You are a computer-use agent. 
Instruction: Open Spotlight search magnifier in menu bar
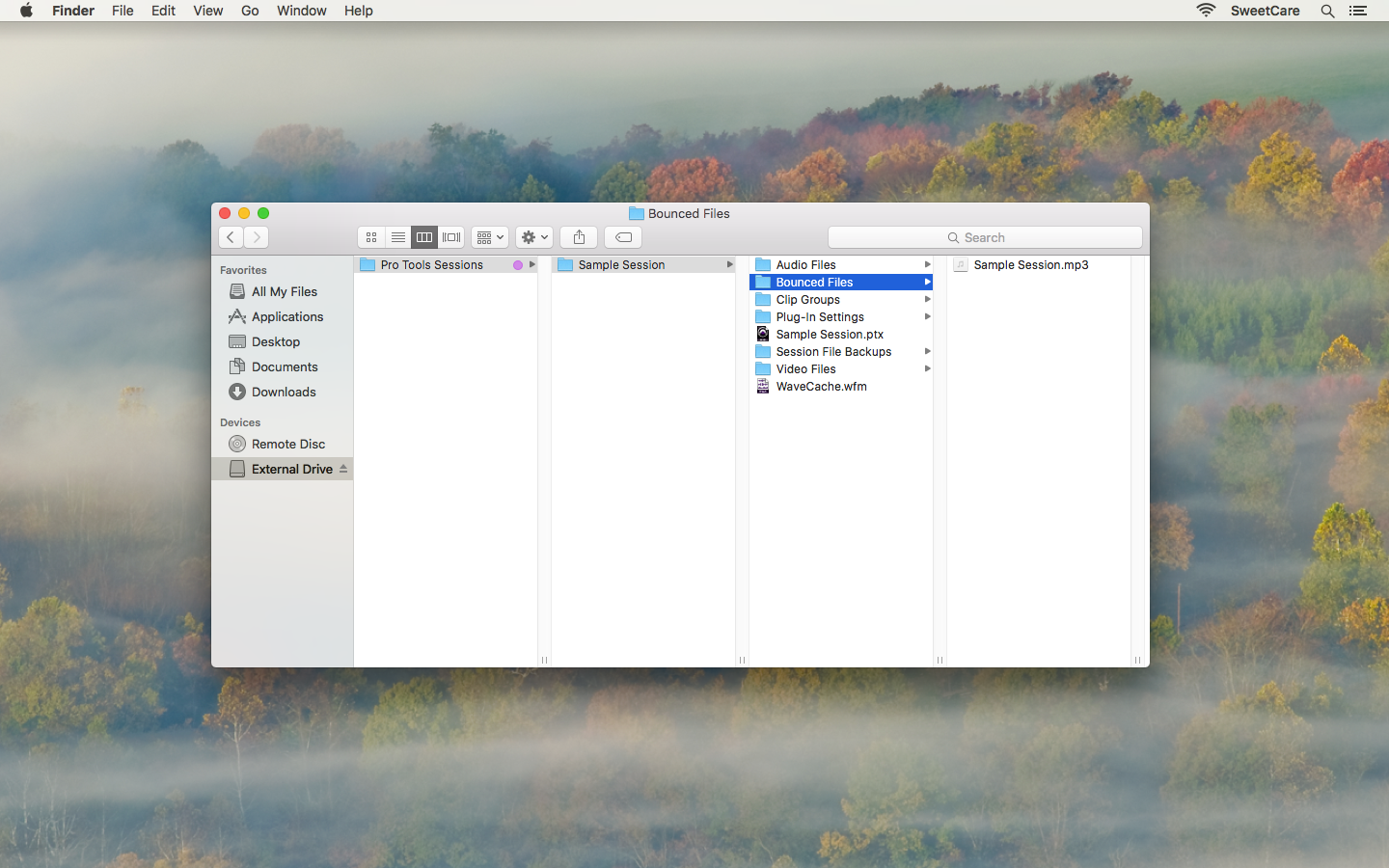pos(1327,11)
